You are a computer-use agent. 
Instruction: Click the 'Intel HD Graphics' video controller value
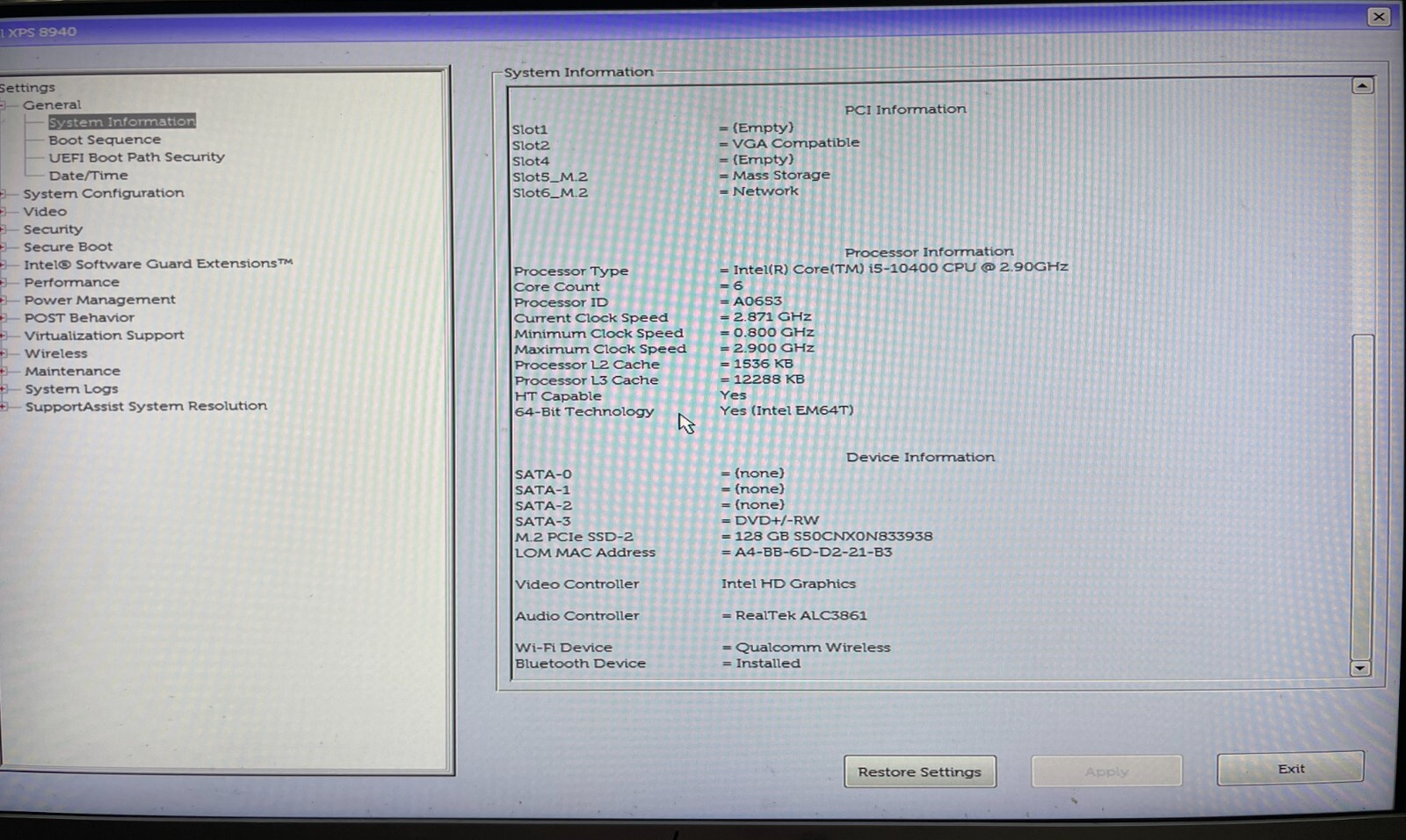point(788,583)
